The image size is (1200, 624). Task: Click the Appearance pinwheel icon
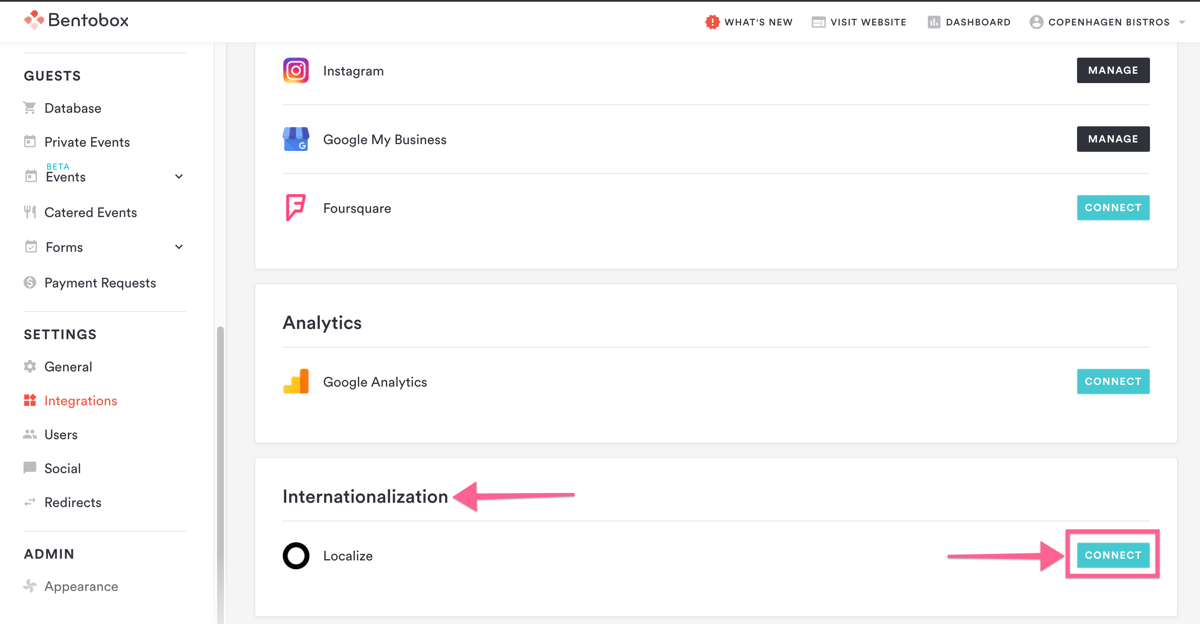[x=30, y=586]
